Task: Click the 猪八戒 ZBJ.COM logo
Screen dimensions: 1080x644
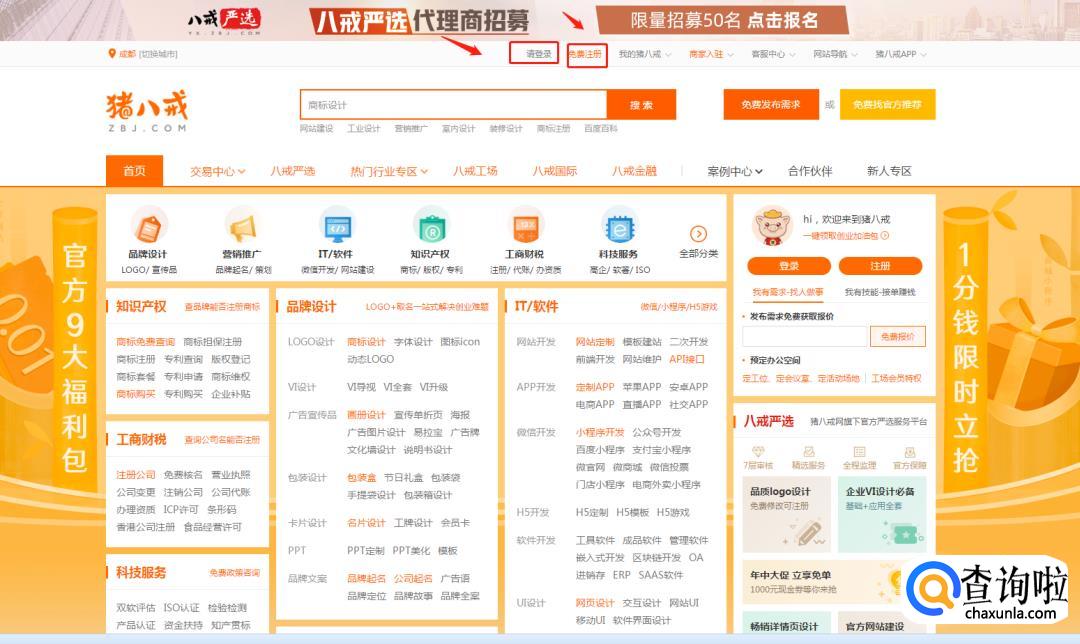Action: [x=147, y=110]
